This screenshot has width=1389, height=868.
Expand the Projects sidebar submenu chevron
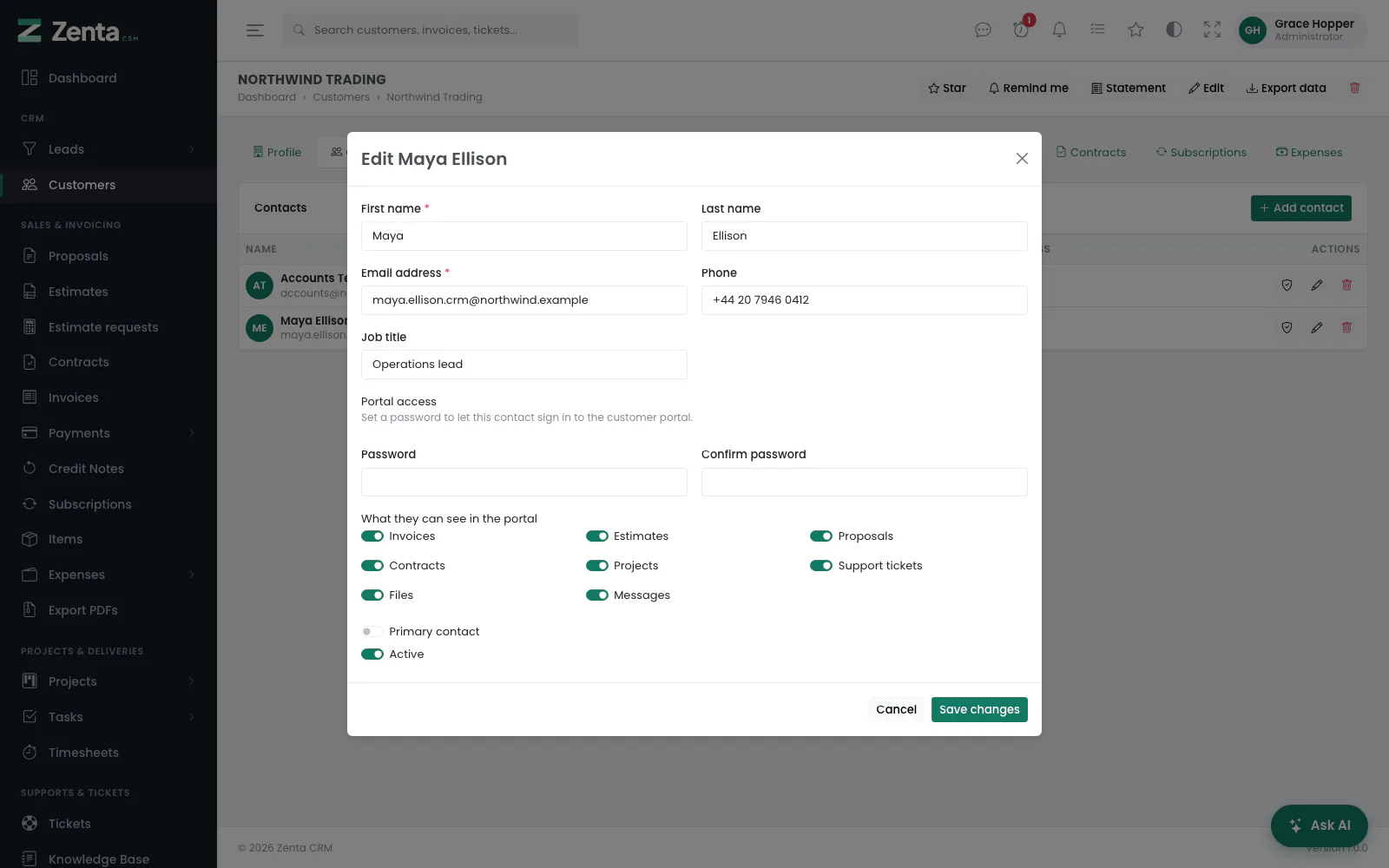coord(192,681)
